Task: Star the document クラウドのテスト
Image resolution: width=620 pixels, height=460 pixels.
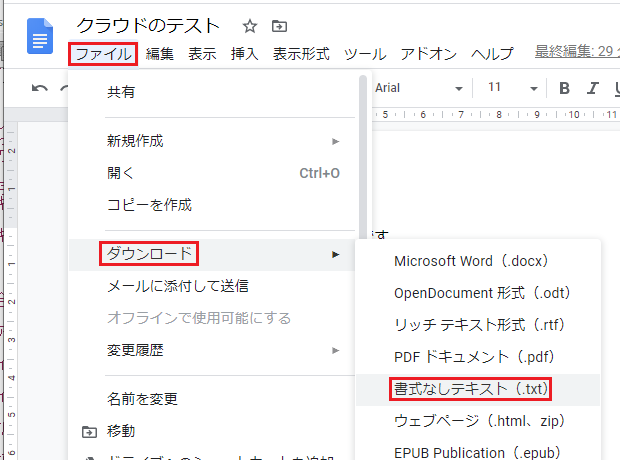Action: pyautogui.click(x=250, y=27)
